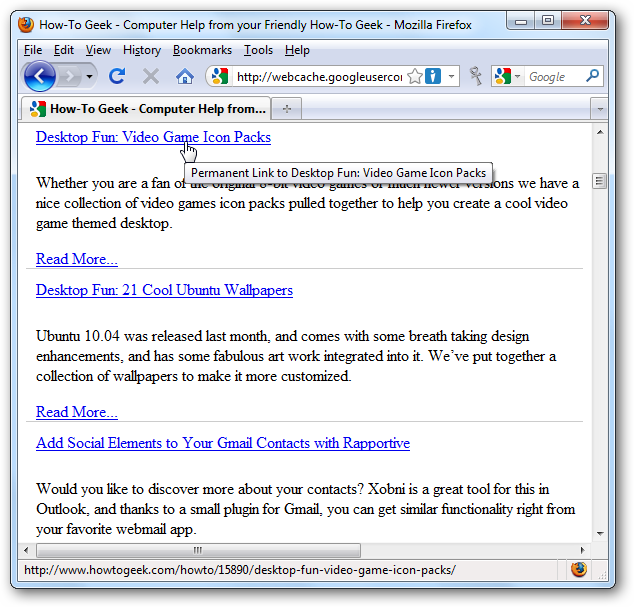Select the How-To Geek tab

146,108
